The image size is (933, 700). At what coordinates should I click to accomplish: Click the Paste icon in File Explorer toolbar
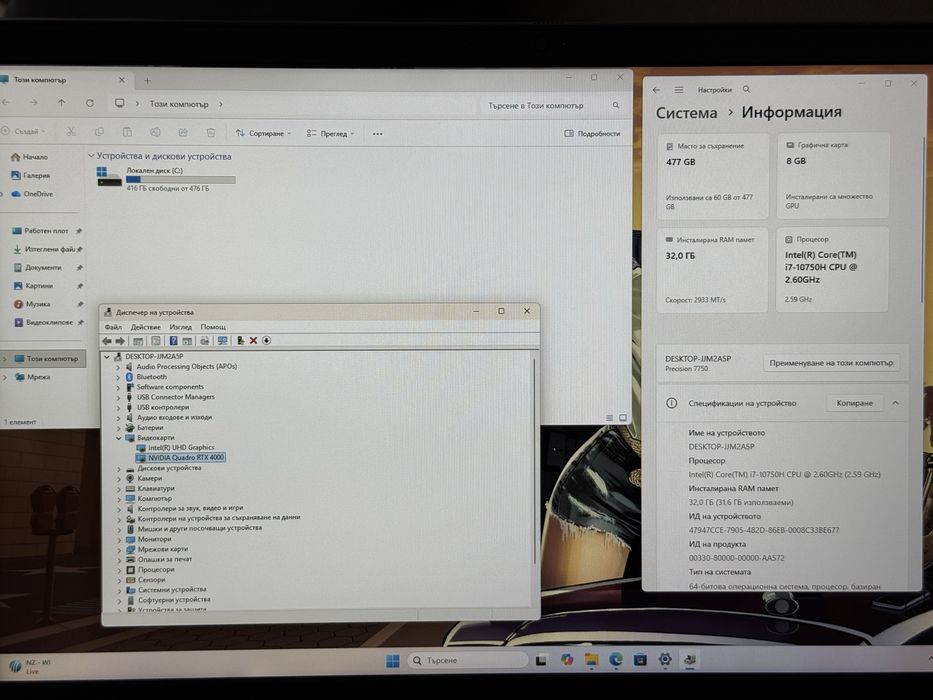[127, 132]
